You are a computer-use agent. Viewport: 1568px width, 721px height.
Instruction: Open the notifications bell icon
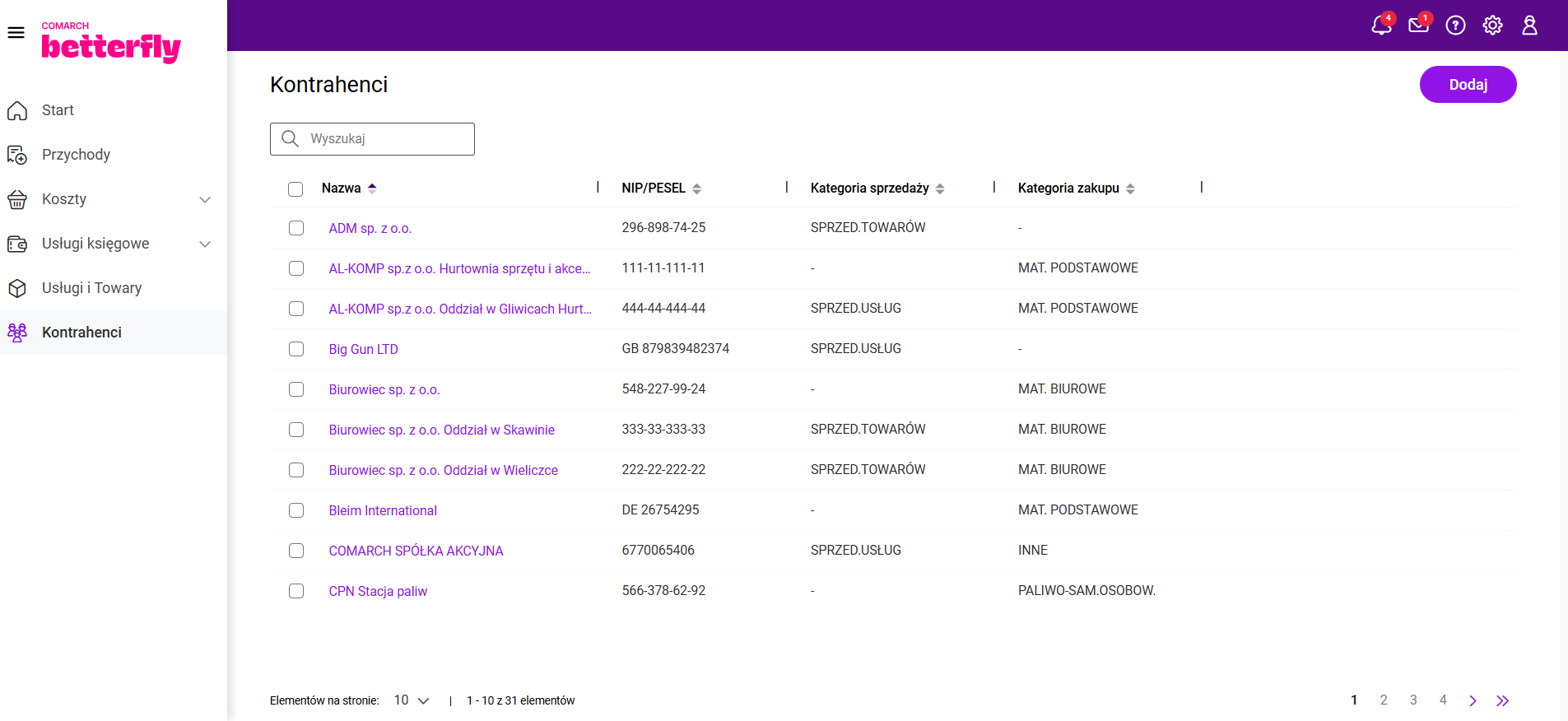click(1381, 26)
